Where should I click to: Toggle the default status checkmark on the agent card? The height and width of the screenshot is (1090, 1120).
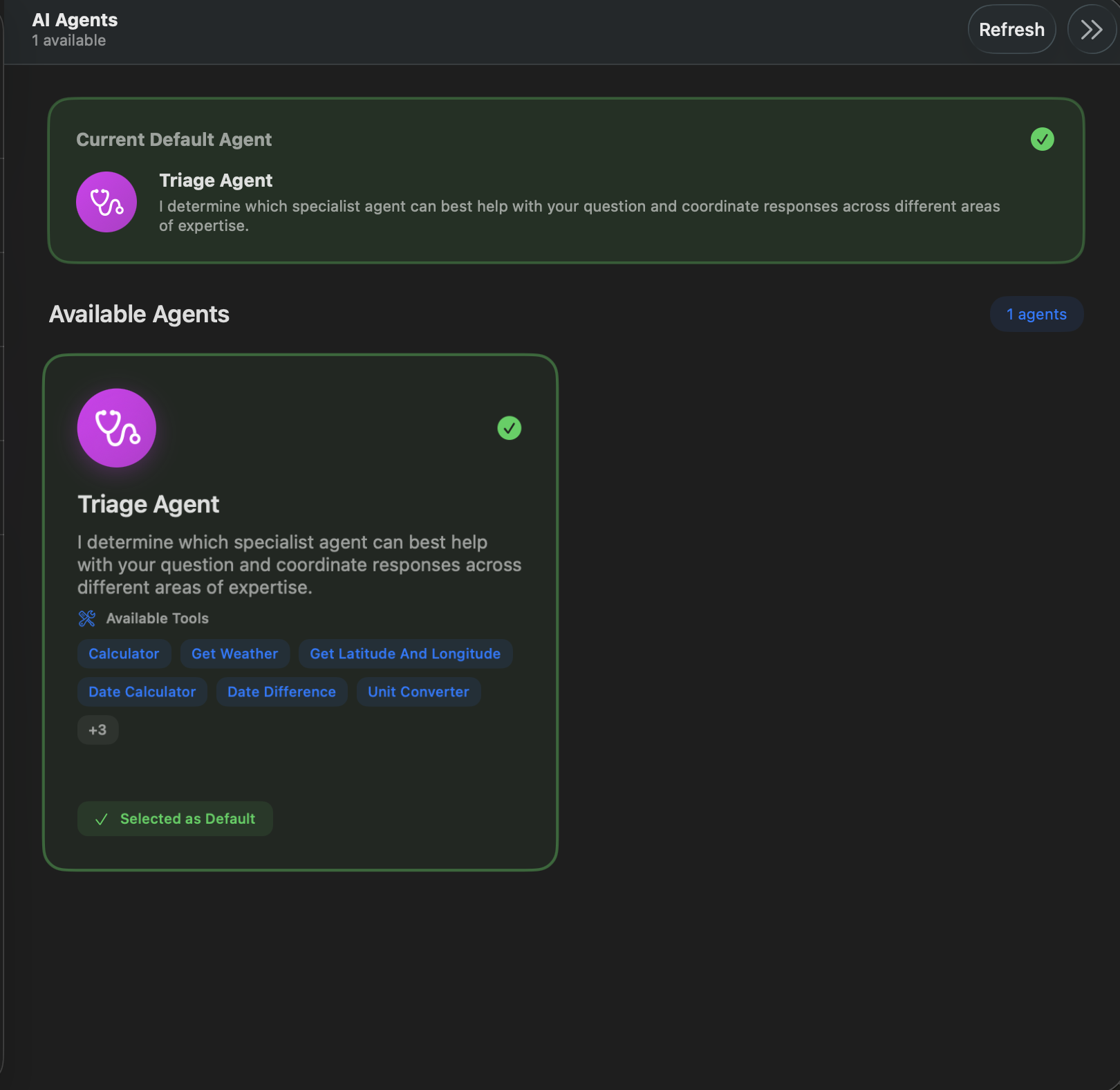point(510,428)
